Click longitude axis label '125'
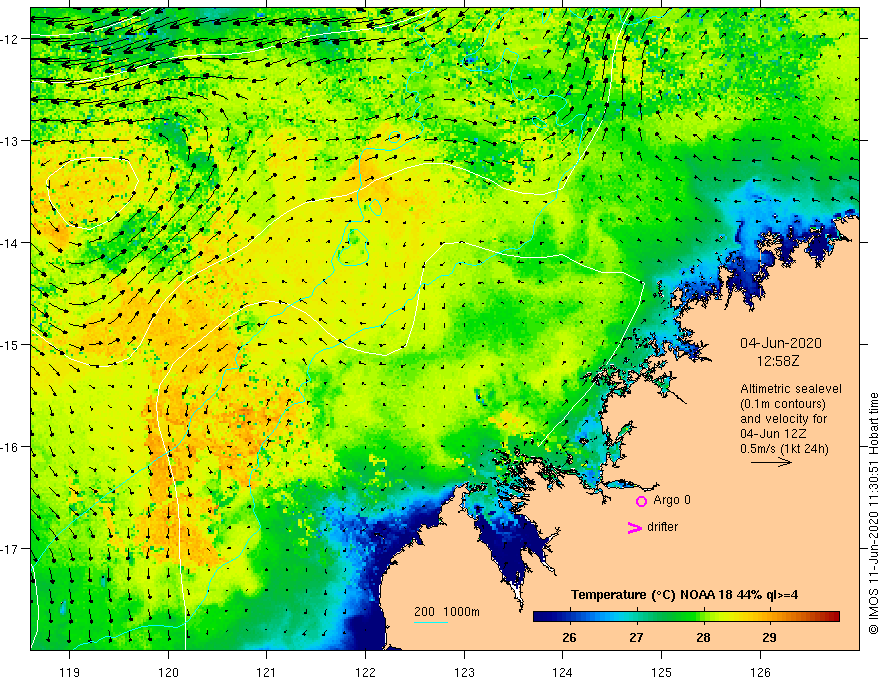880x680 pixels. click(662, 672)
